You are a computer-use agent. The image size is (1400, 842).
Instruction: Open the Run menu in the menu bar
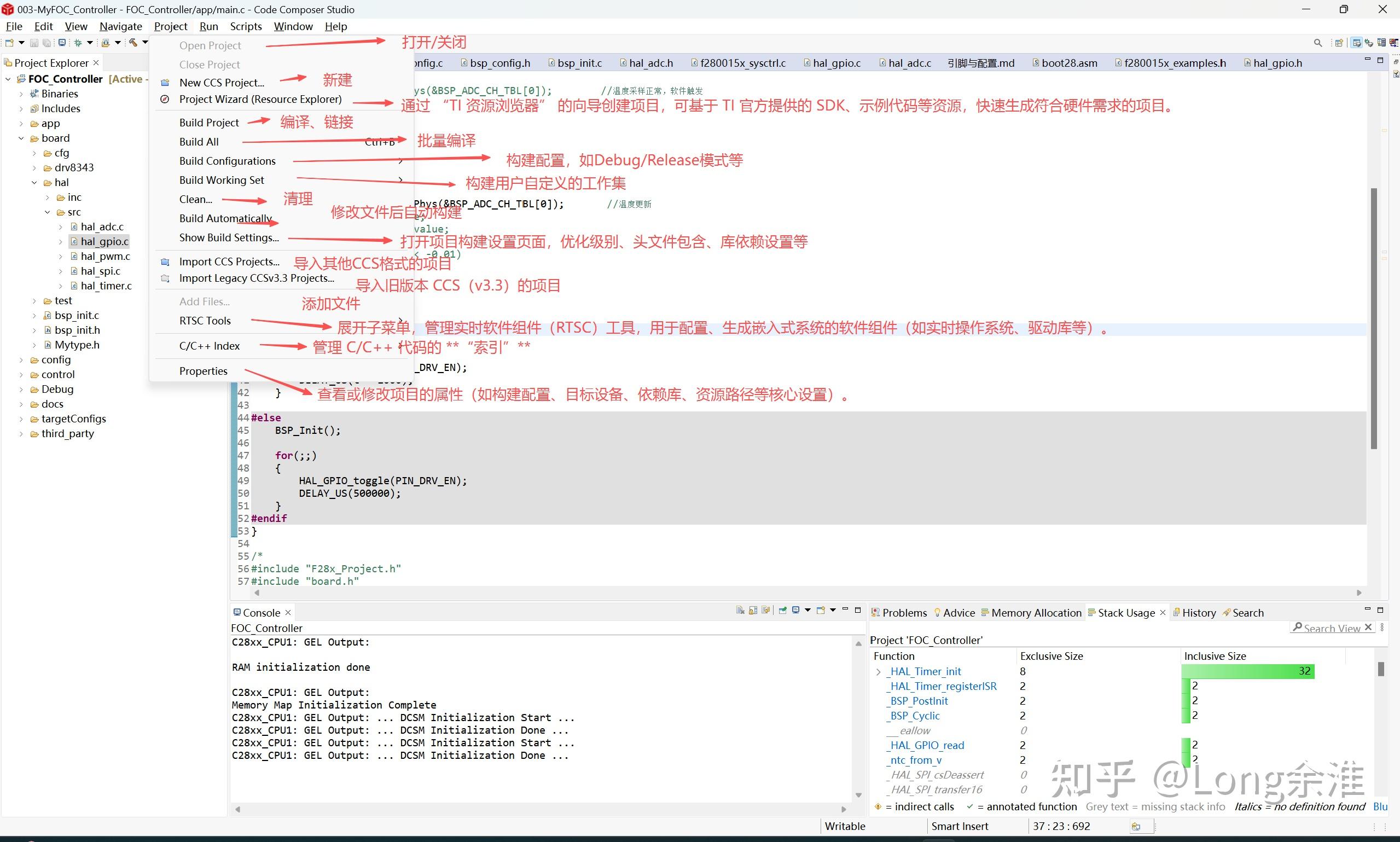pyautogui.click(x=209, y=26)
